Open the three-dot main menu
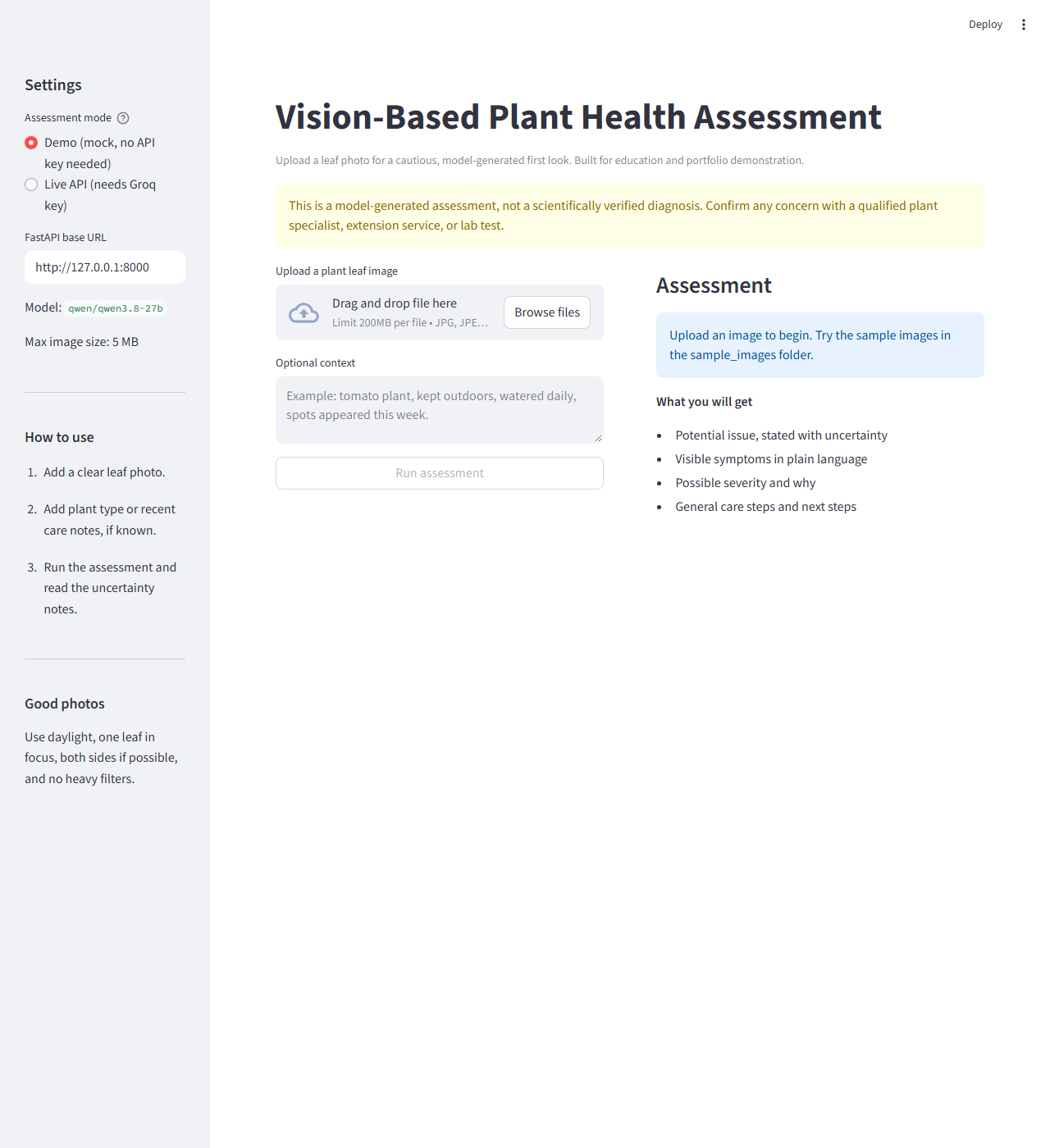 (x=1023, y=25)
